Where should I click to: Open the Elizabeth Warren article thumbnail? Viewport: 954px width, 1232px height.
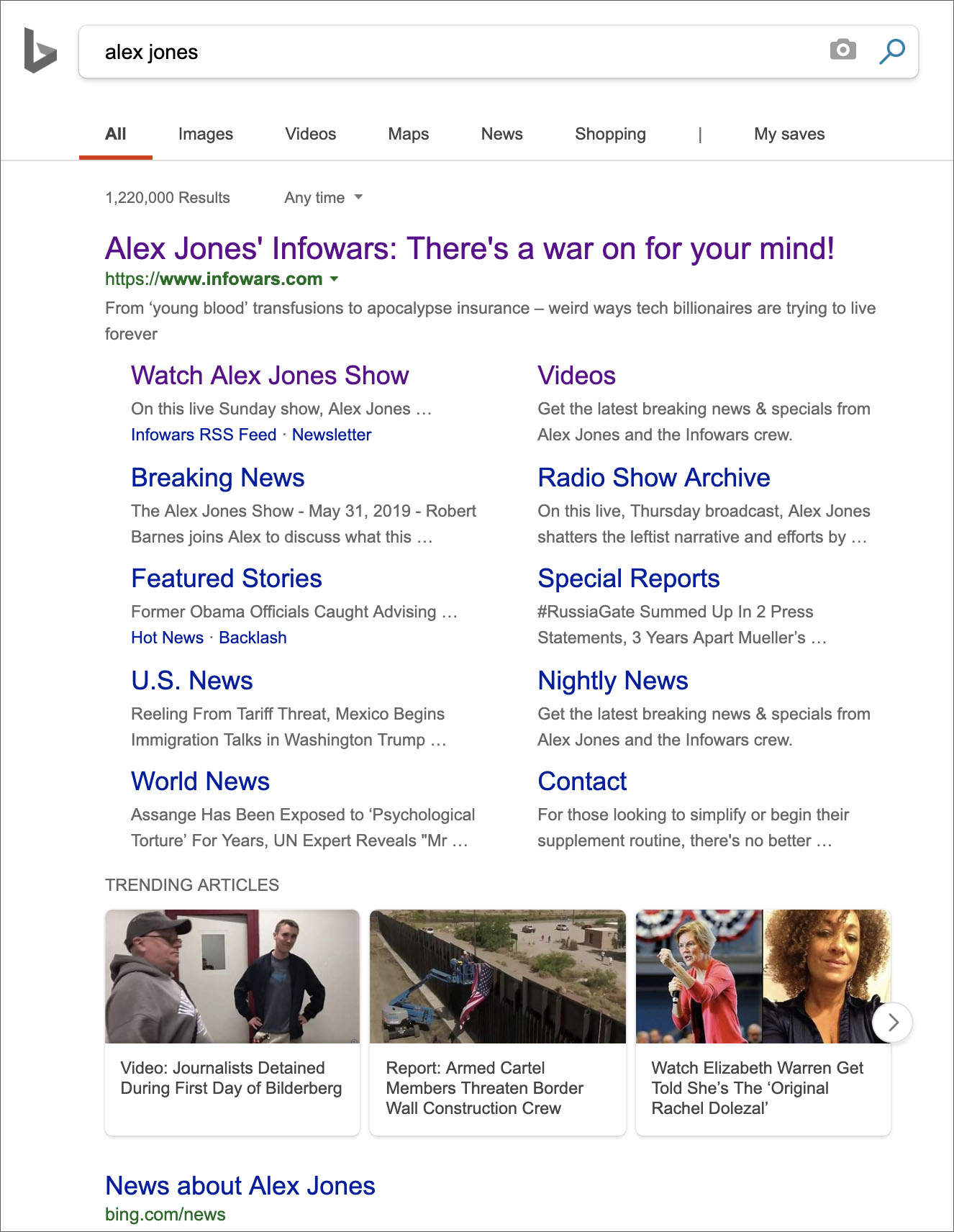(x=763, y=977)
